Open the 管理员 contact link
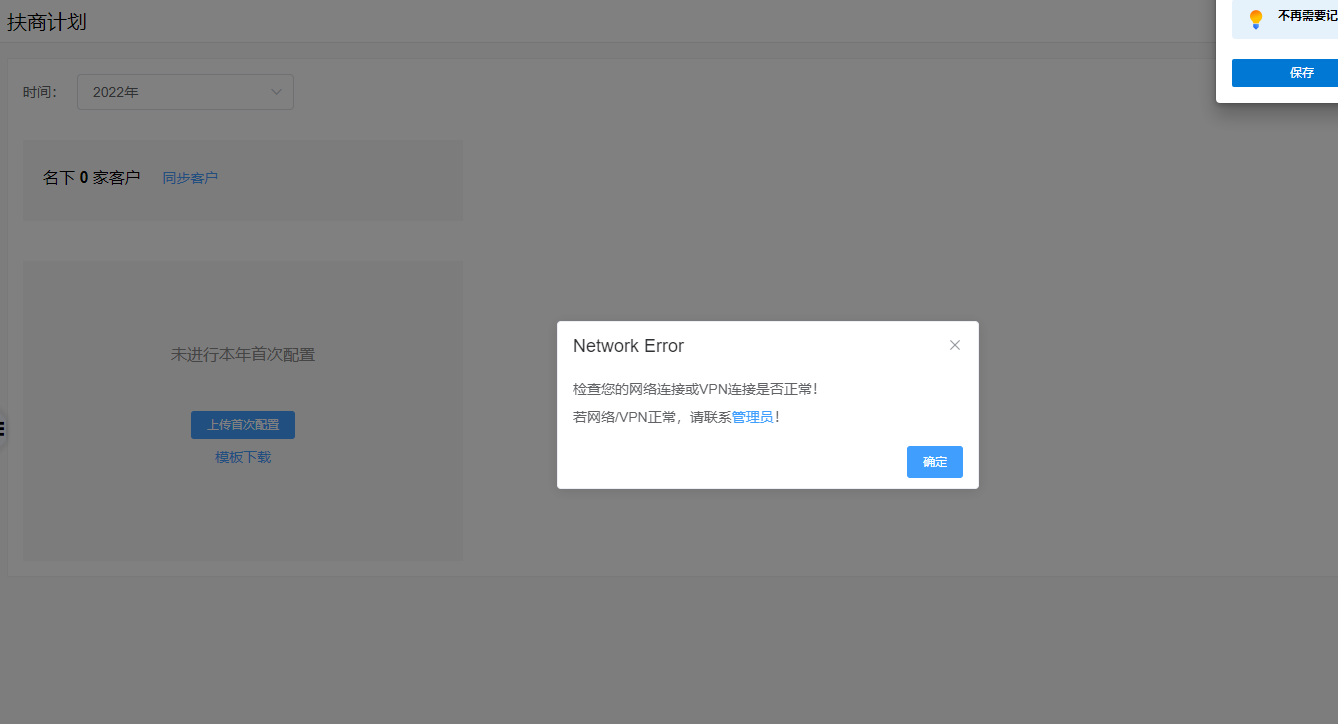Viewport: 1338px width, 724px height. (752, 417)
